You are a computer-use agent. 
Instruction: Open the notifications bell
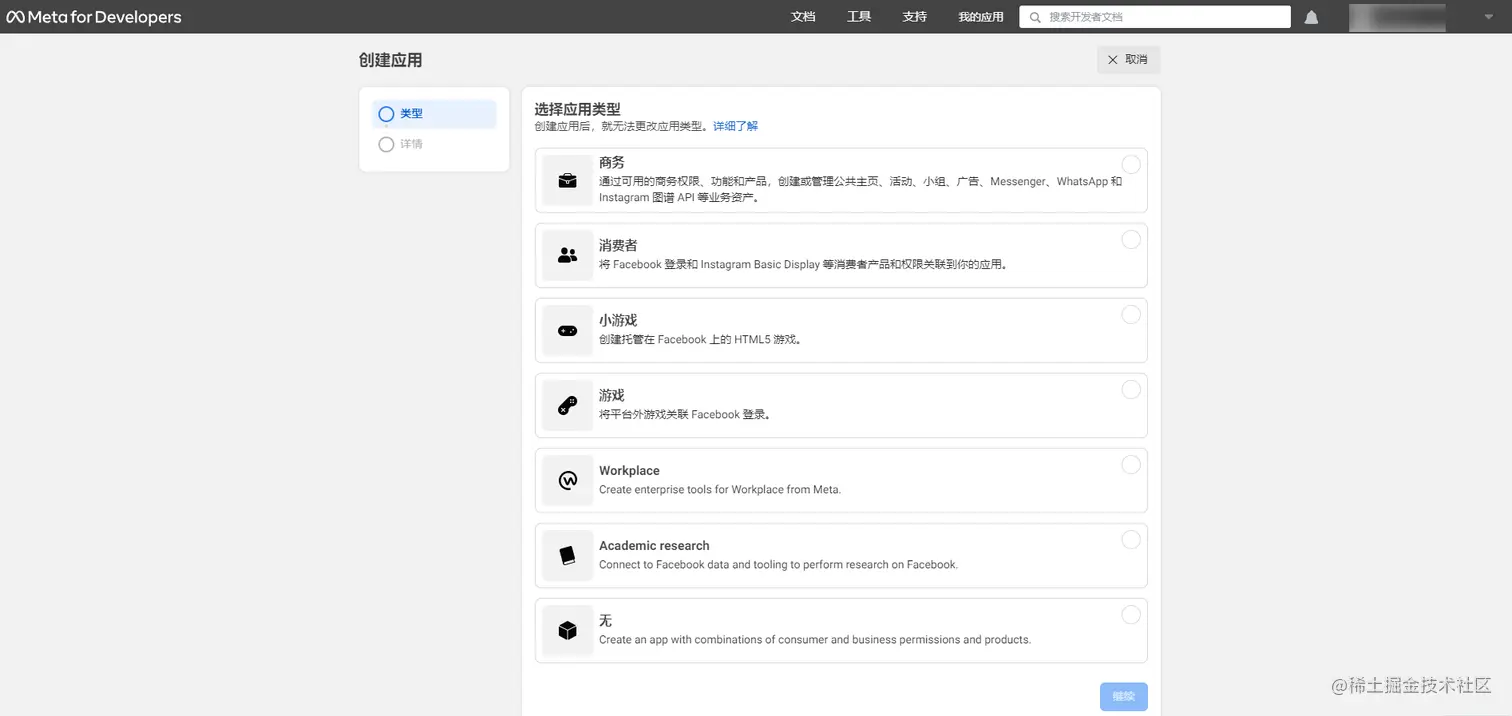point(1311,17)
